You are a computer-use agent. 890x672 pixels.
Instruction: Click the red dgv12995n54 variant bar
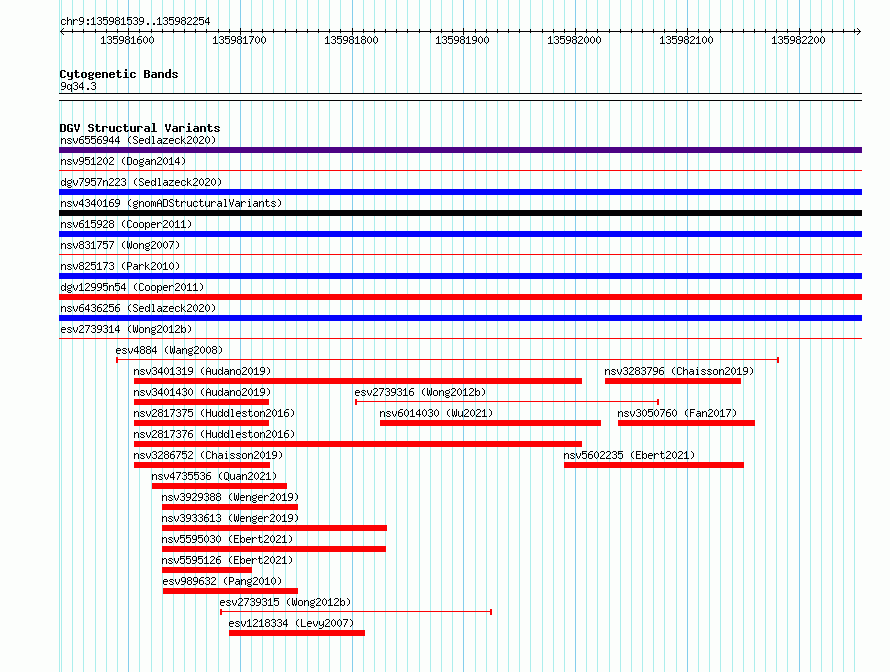point(460,297)
